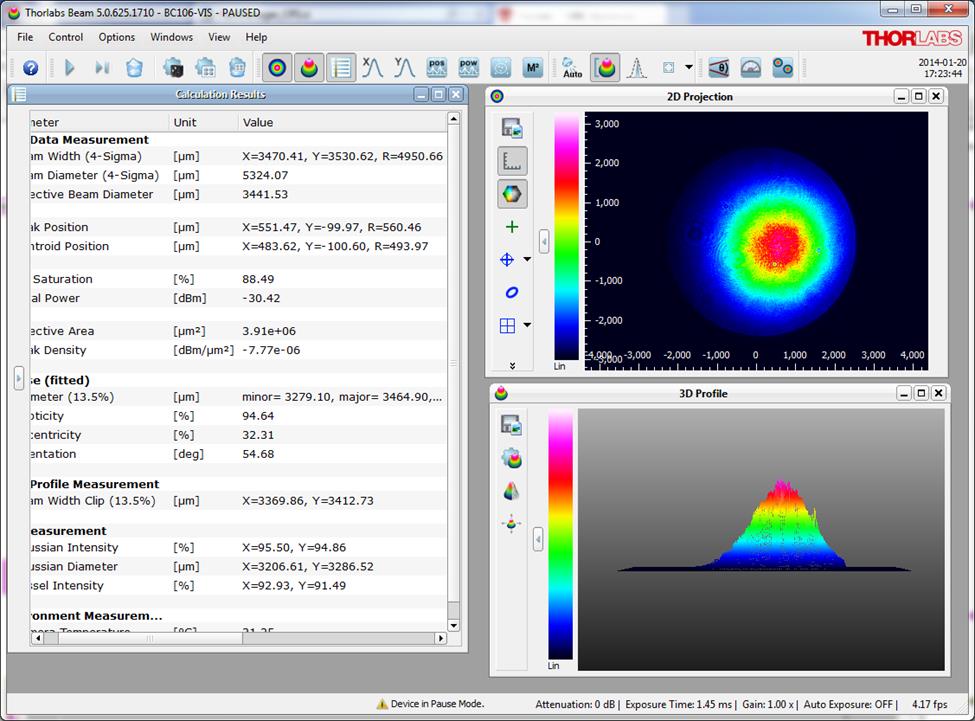Click the 2D Projection color scale bar
Image resolution: width=975 pixels, height=721 pixels.
coord(565,235)
